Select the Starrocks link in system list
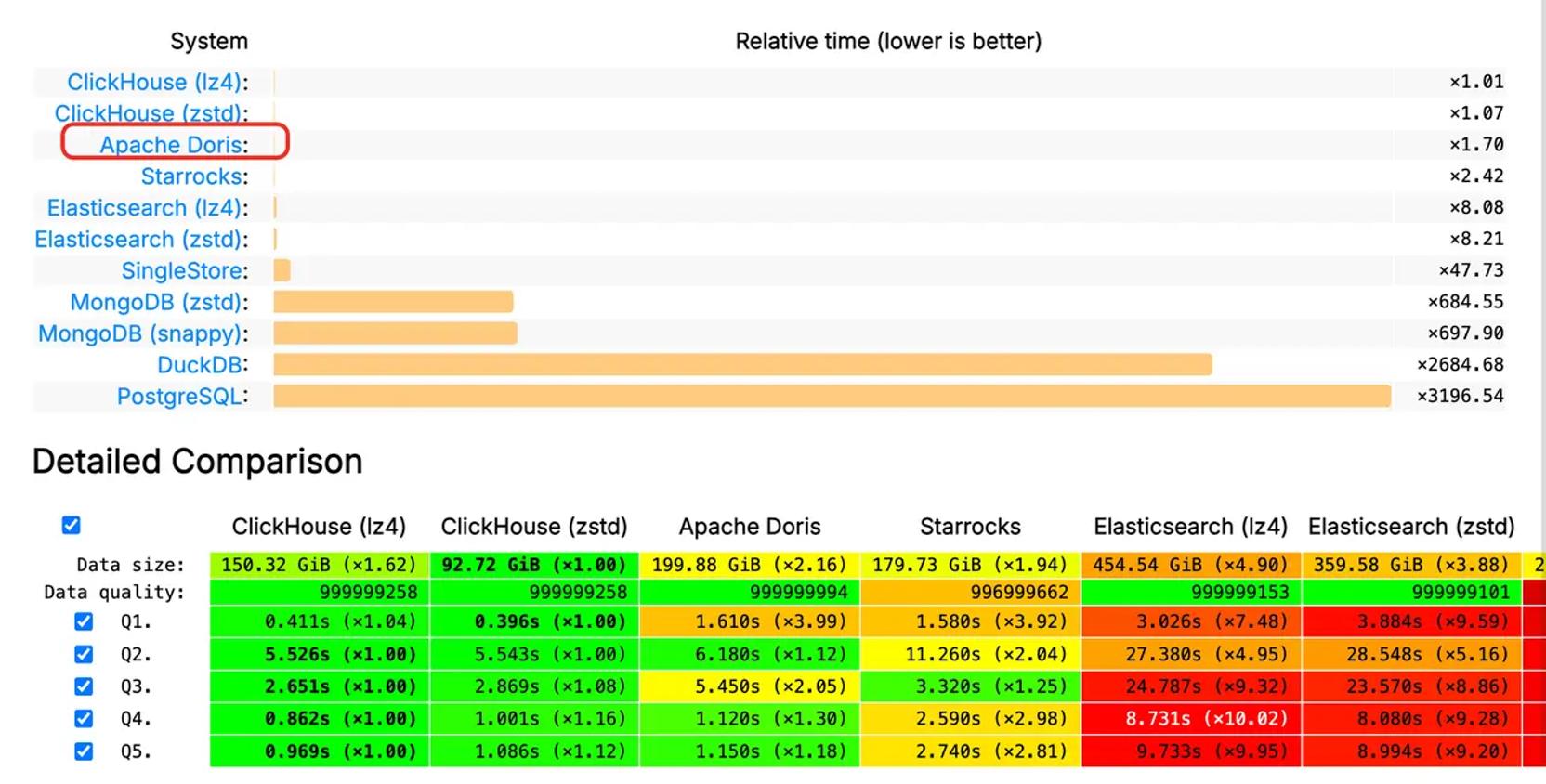Screen dimensions: 1546x784 pyautogui.click(x=192, y=176)
